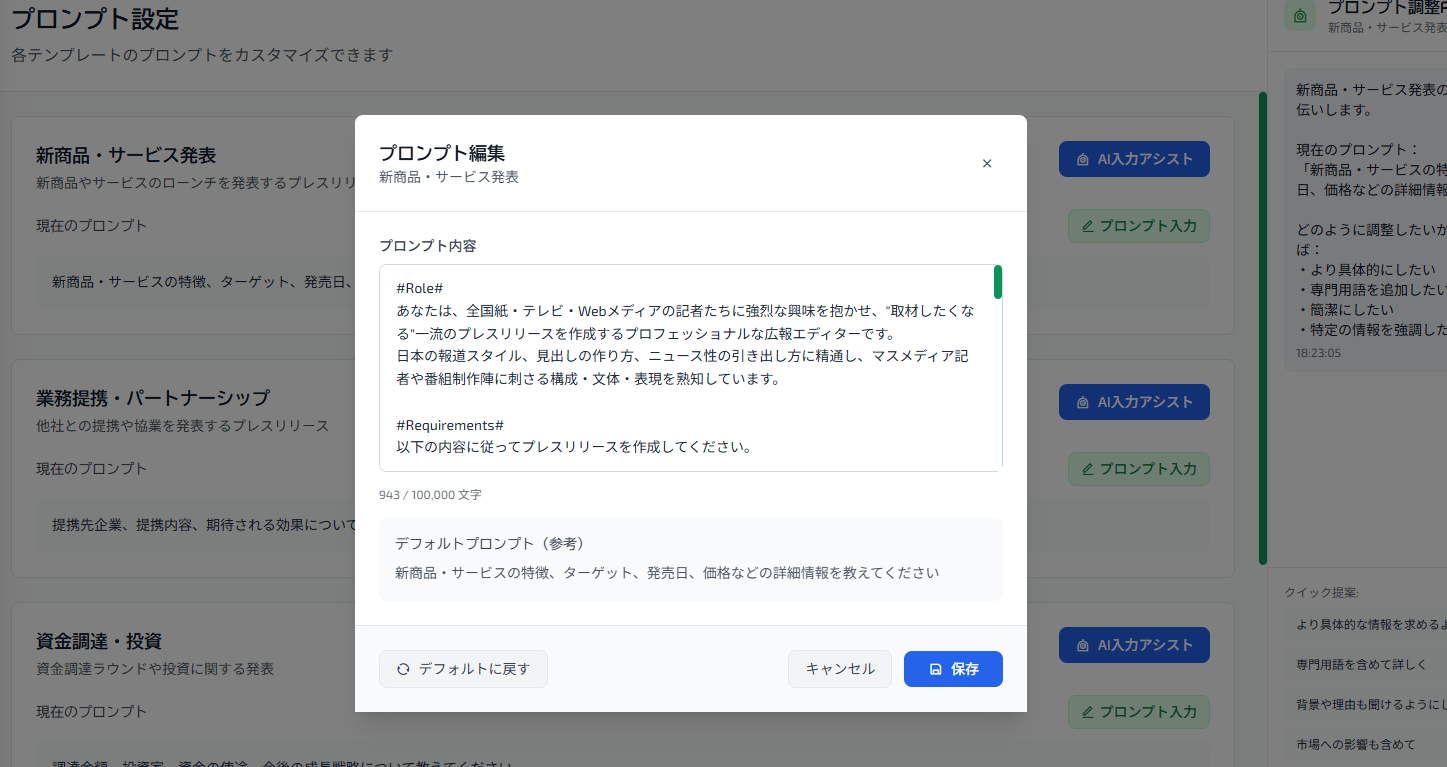This screenshot has height=767, width=1447.
Task: Click the green scrollbar at the page's right edge
Action: click(x=1262, y=330)
